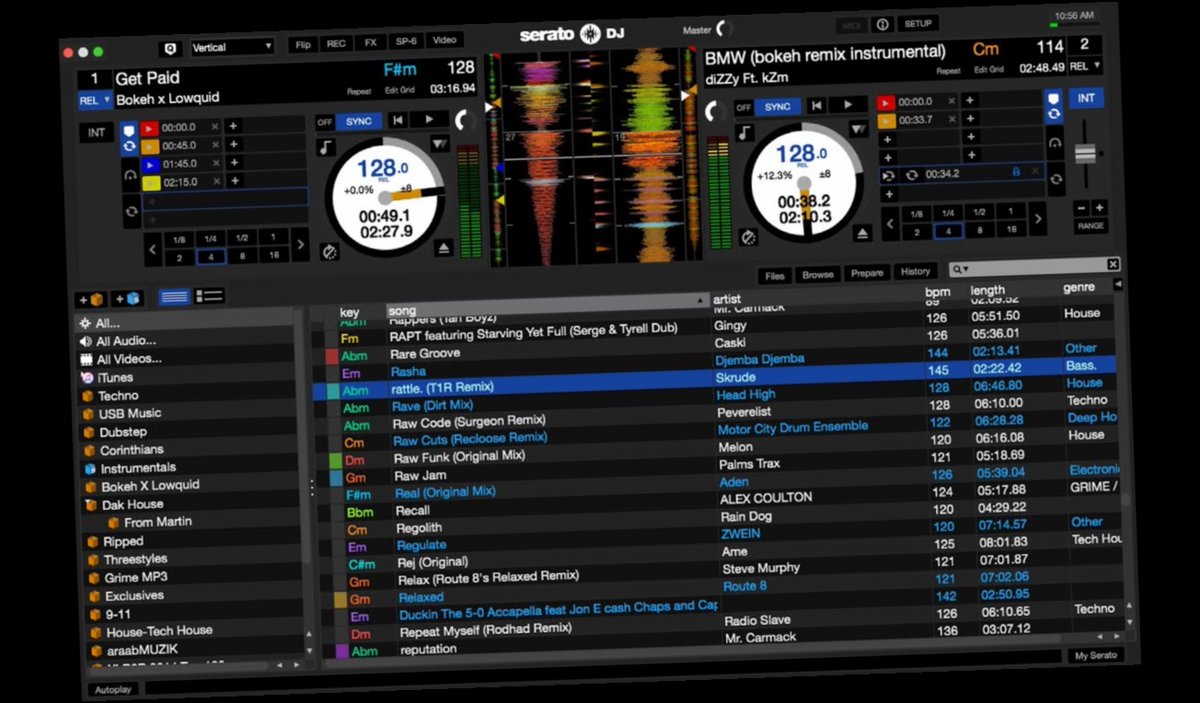Click deck 1 keylock musical note icon

click(326, 147)
